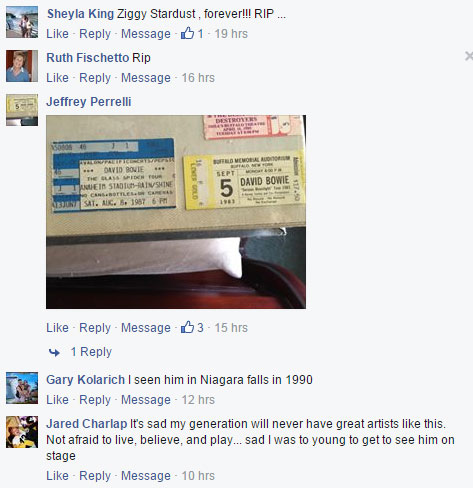Like Jeffrey Perrelli's photo comment
The image size is (473, 488).
coord(57,328)
